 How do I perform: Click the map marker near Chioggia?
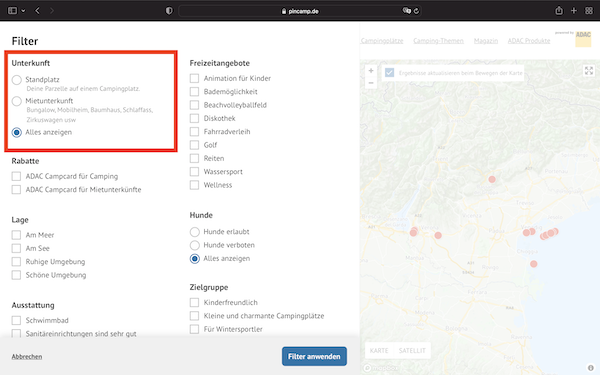coord(533,264)
